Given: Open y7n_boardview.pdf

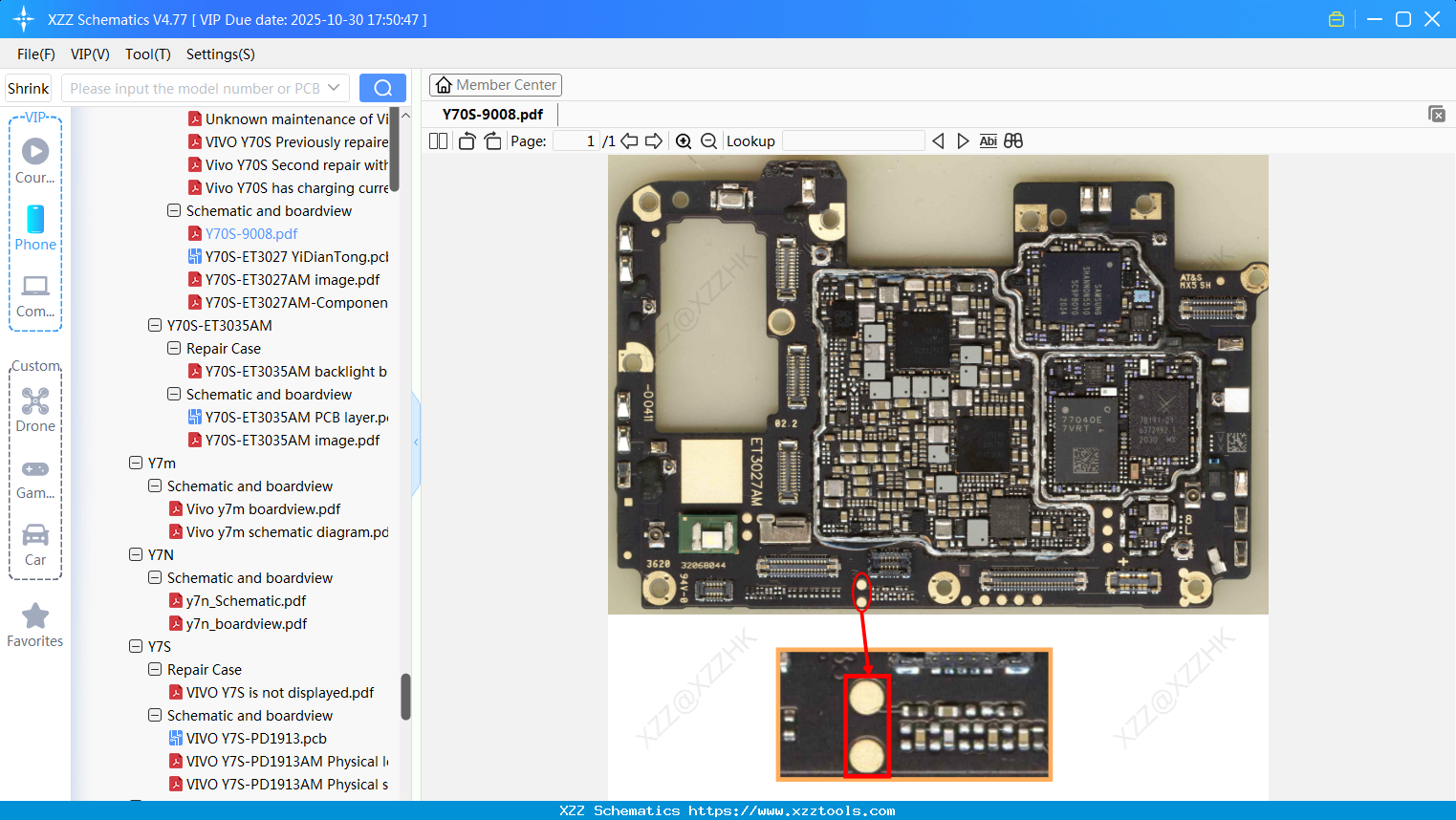Looking at the screenshot, I should click(238, 623).
